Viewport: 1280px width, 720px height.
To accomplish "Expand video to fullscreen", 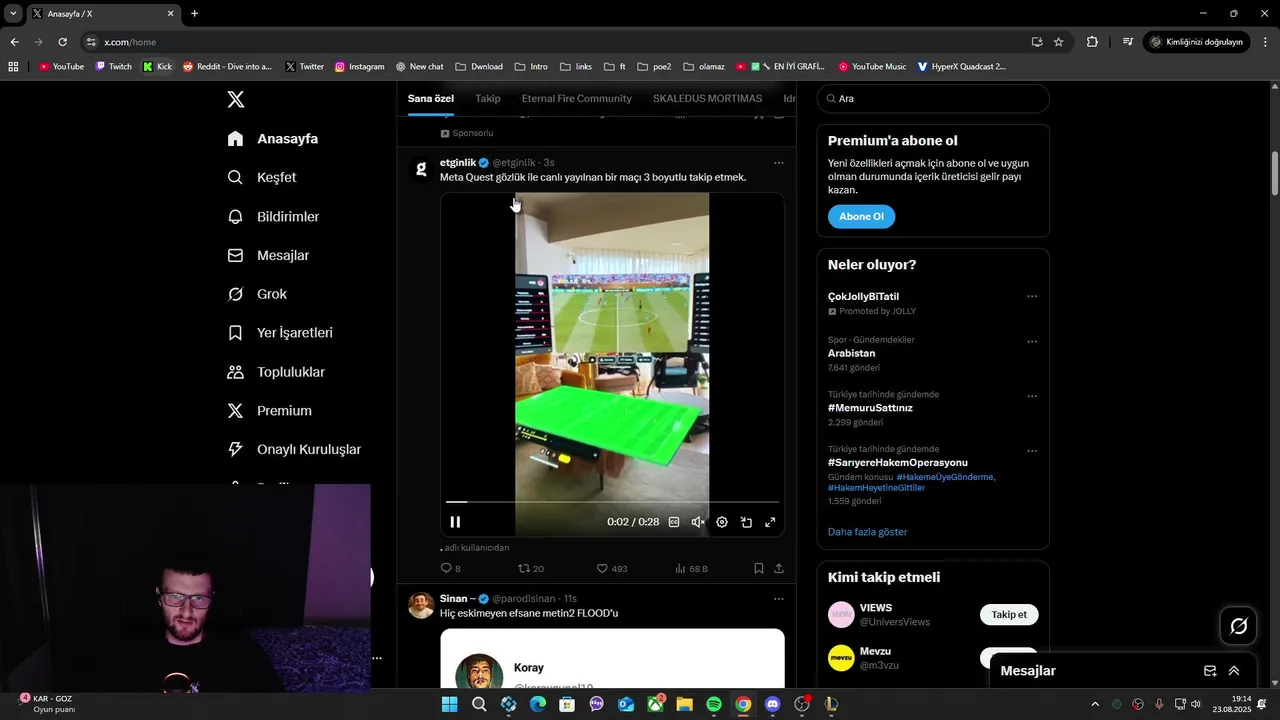I will pos(770,522).
